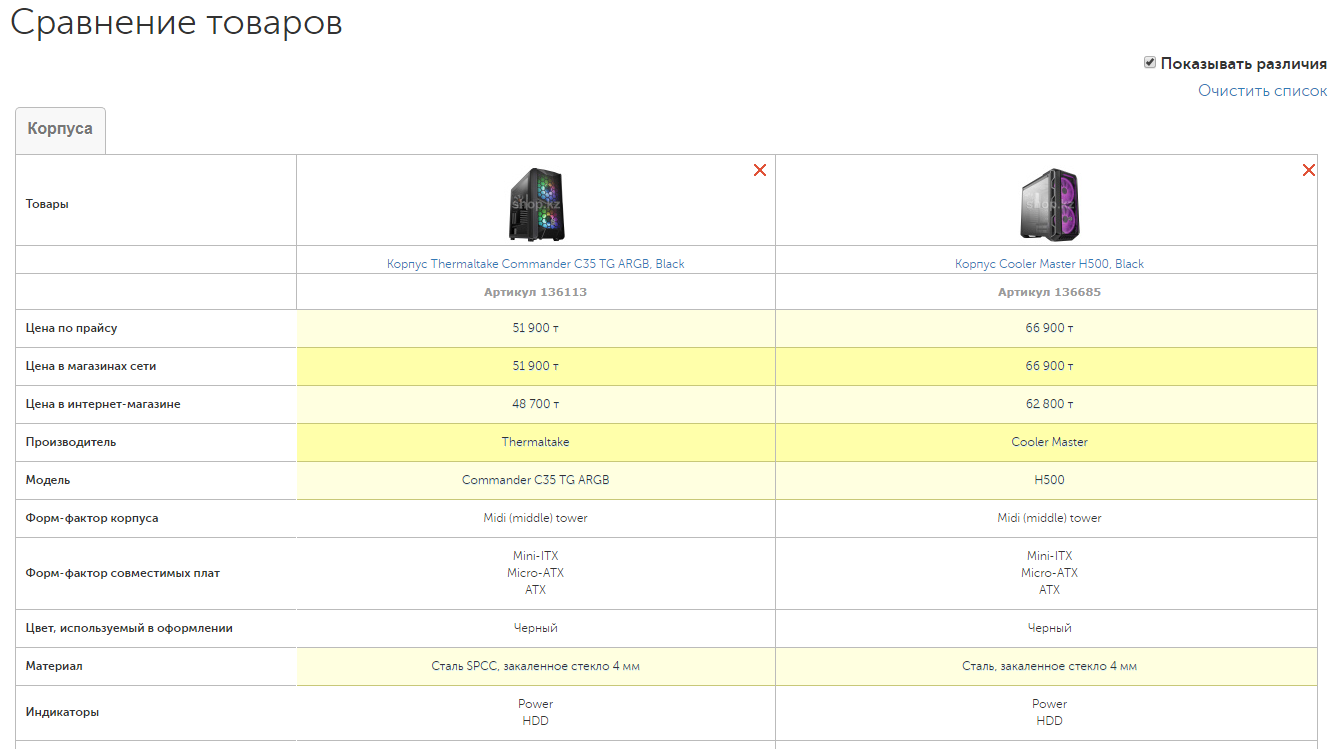
Task: Click Цвет, используемый в оформлении label
Action: [129, 628]
